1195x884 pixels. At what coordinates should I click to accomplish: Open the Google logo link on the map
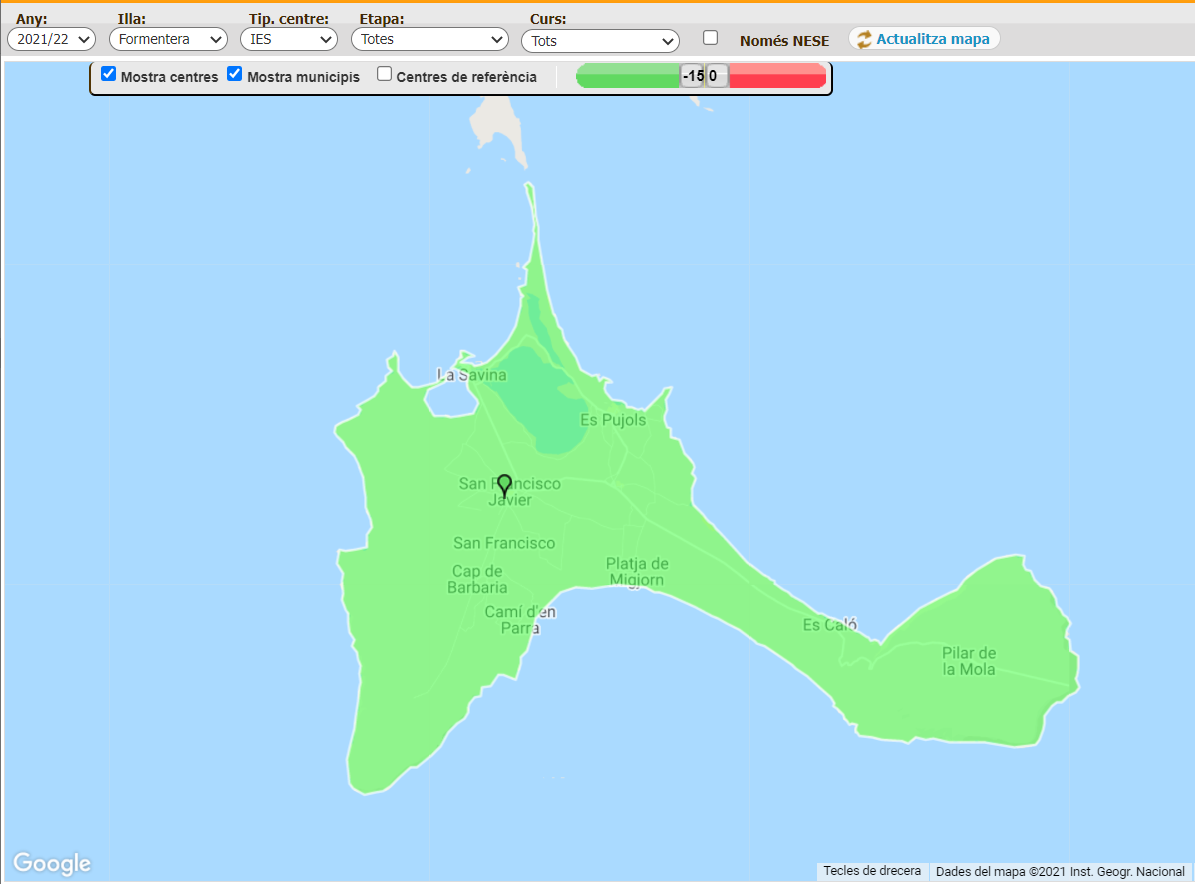coord(52,863)
